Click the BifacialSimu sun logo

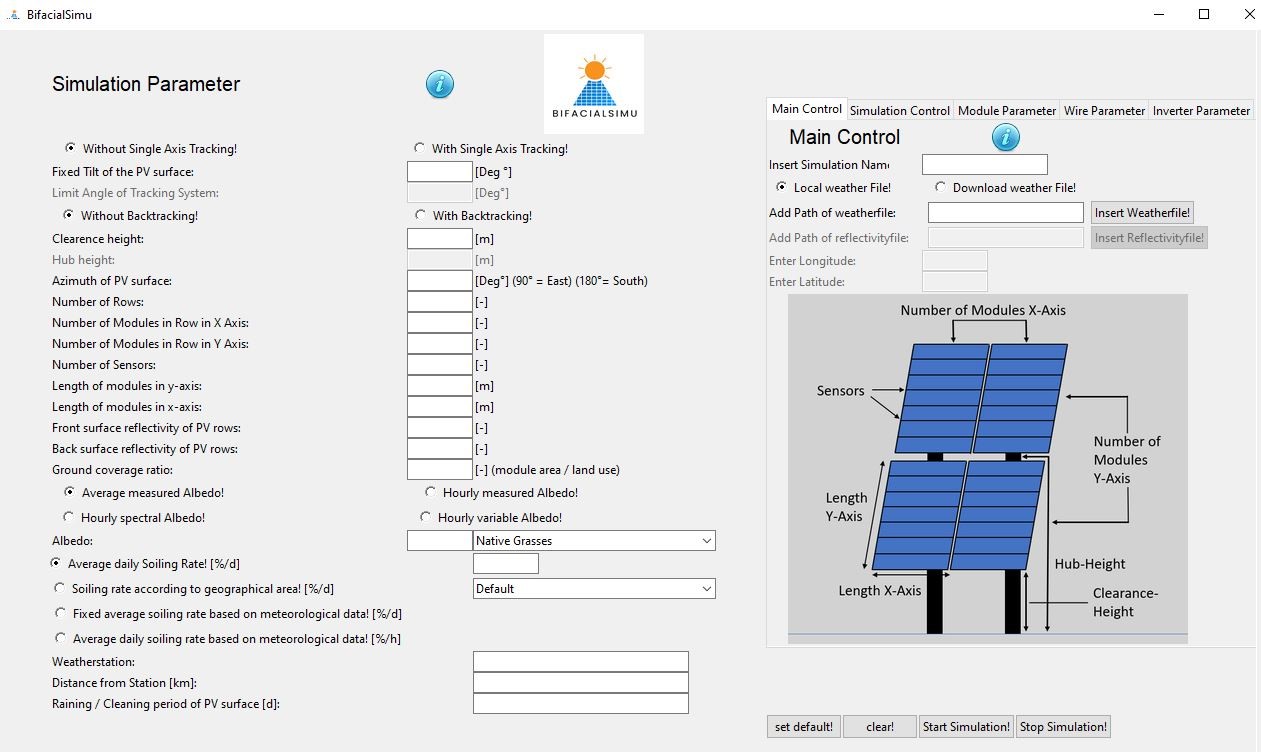click(593, 84)
